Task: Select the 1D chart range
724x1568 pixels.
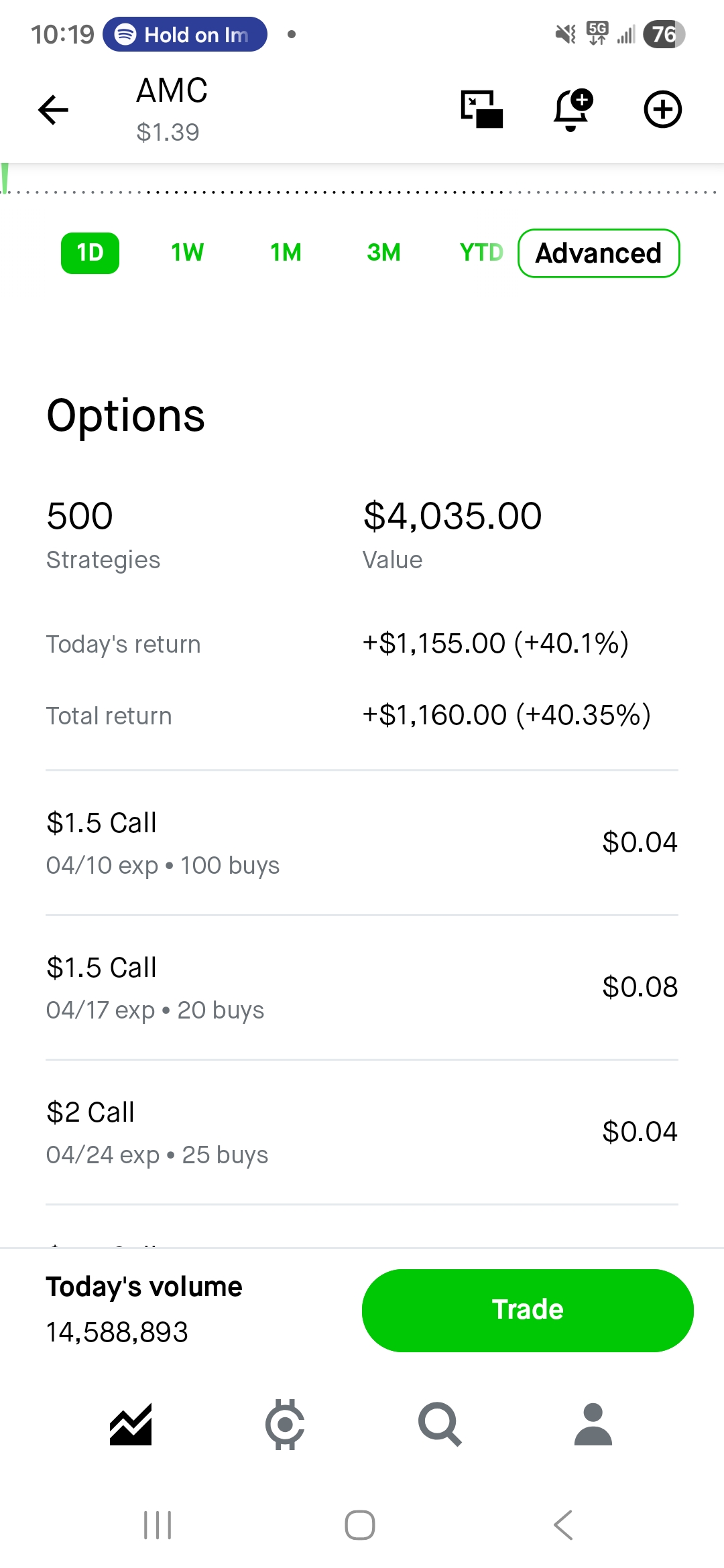Action: [x=90, y=253]
